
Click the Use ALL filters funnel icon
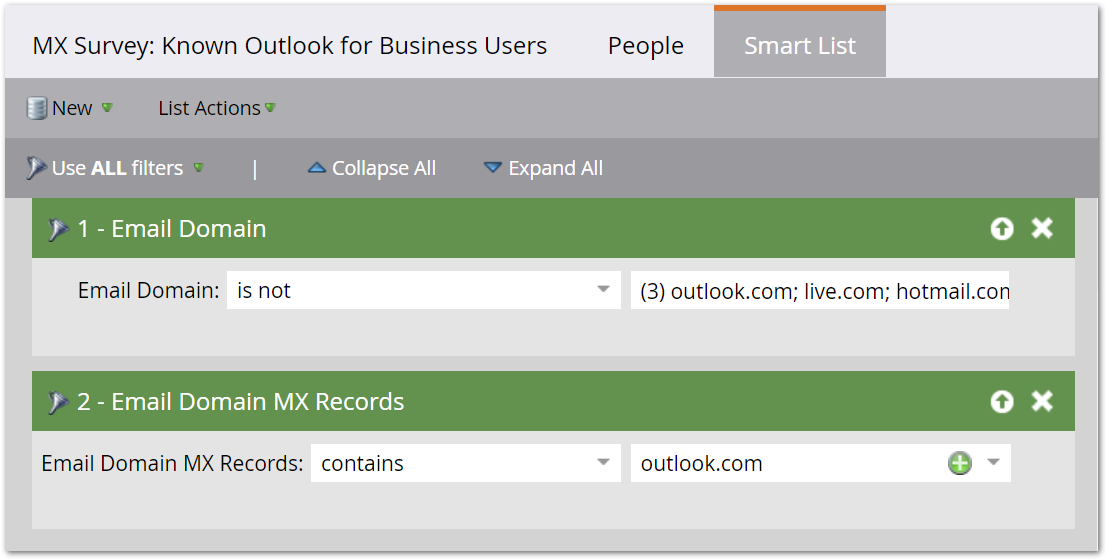click(36, 168)
